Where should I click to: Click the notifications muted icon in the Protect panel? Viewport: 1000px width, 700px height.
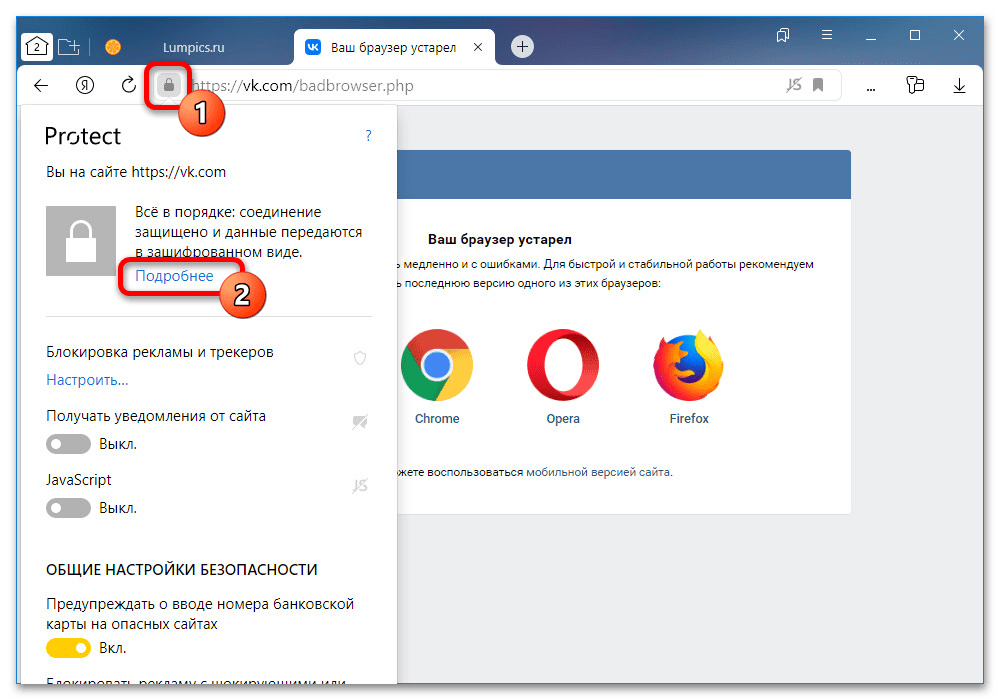coord(360,422)
